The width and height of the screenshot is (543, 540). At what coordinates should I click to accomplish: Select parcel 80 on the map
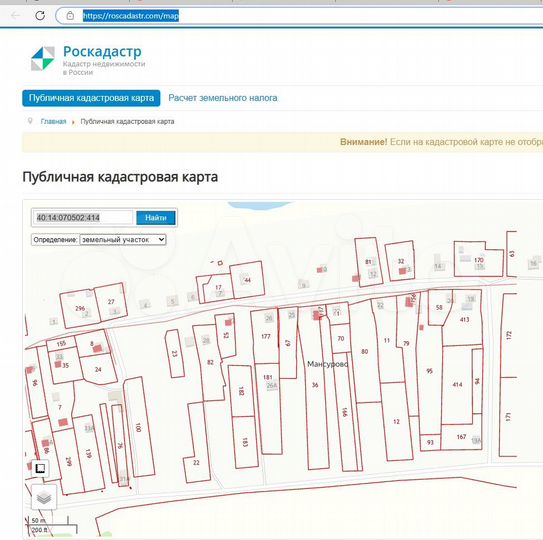365,352
